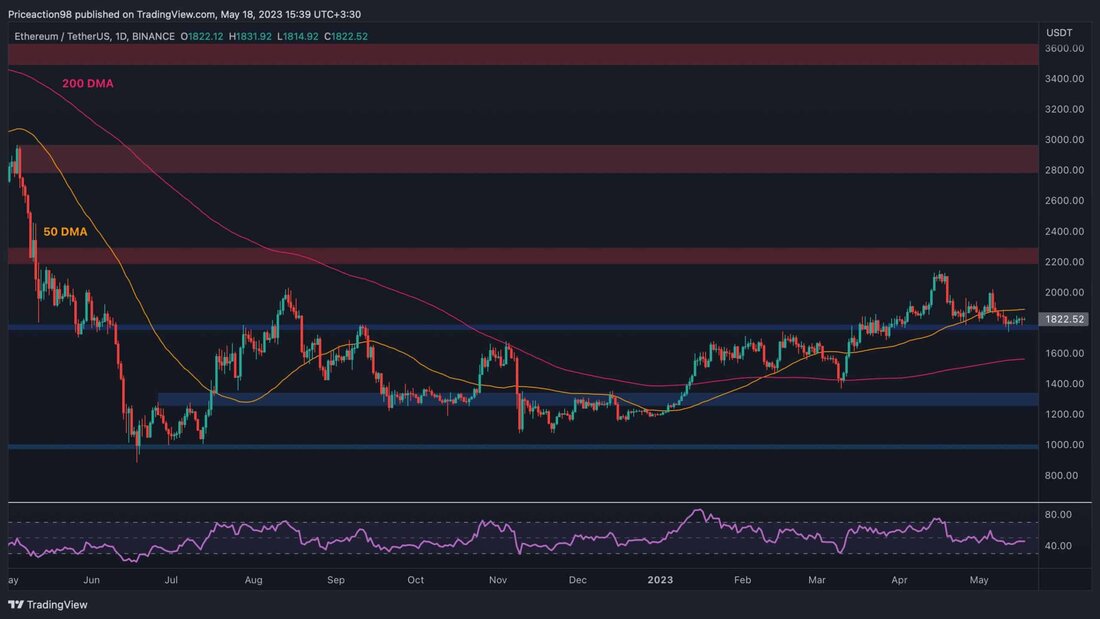Click the May label at right of time axis
This screenshot has width=1100, height=619.
click(x=979, y=580)
